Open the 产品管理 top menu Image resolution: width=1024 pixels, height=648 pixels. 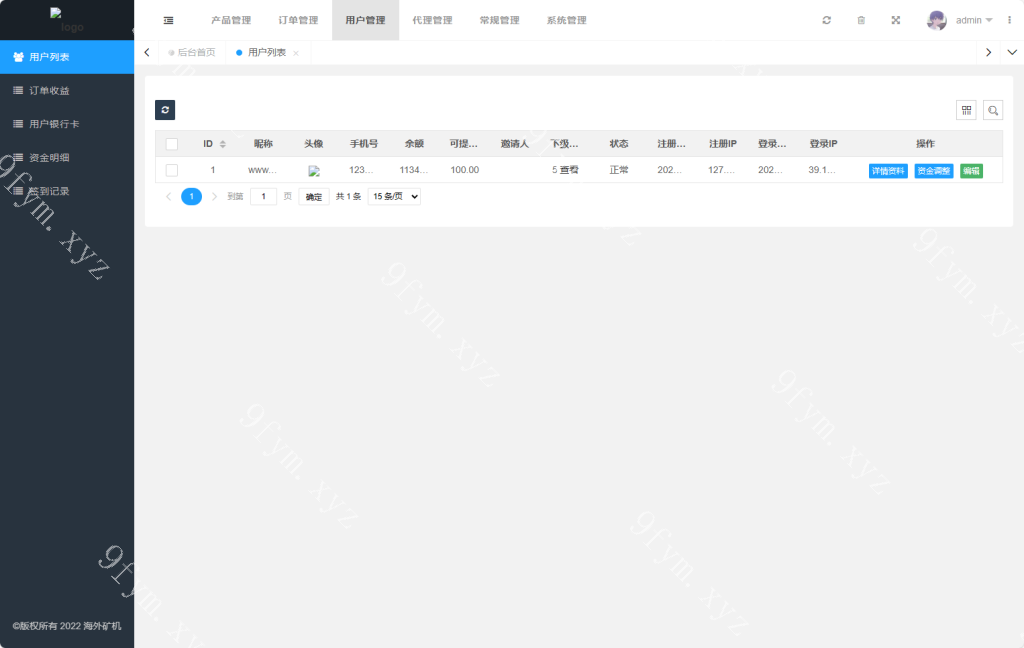(x=231, y=20)
